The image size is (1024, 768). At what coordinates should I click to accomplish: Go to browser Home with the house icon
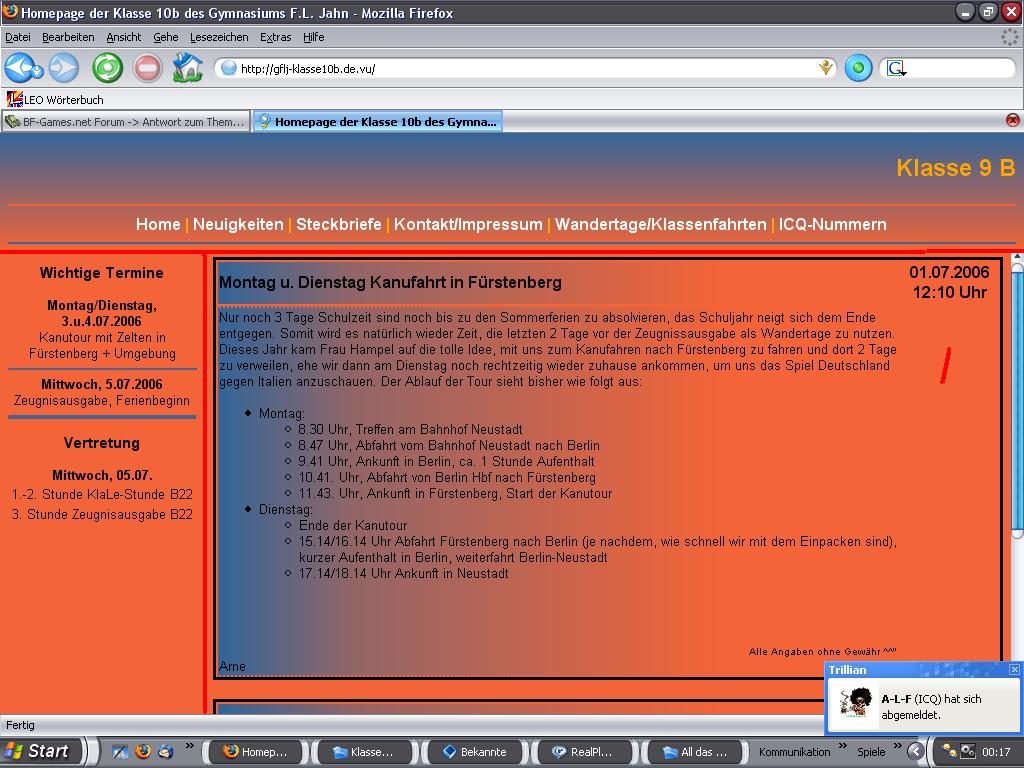(x=187, y=68)
